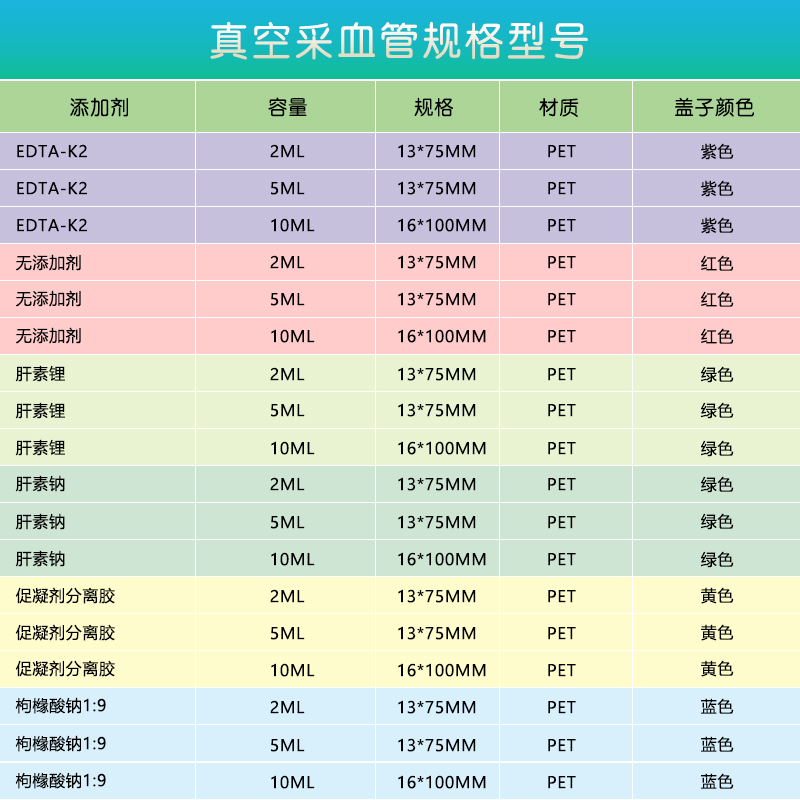Click 红色 in the 无添加剂 5ML row
The height and width of the screenshot is (800, 800).
(716, 299)
